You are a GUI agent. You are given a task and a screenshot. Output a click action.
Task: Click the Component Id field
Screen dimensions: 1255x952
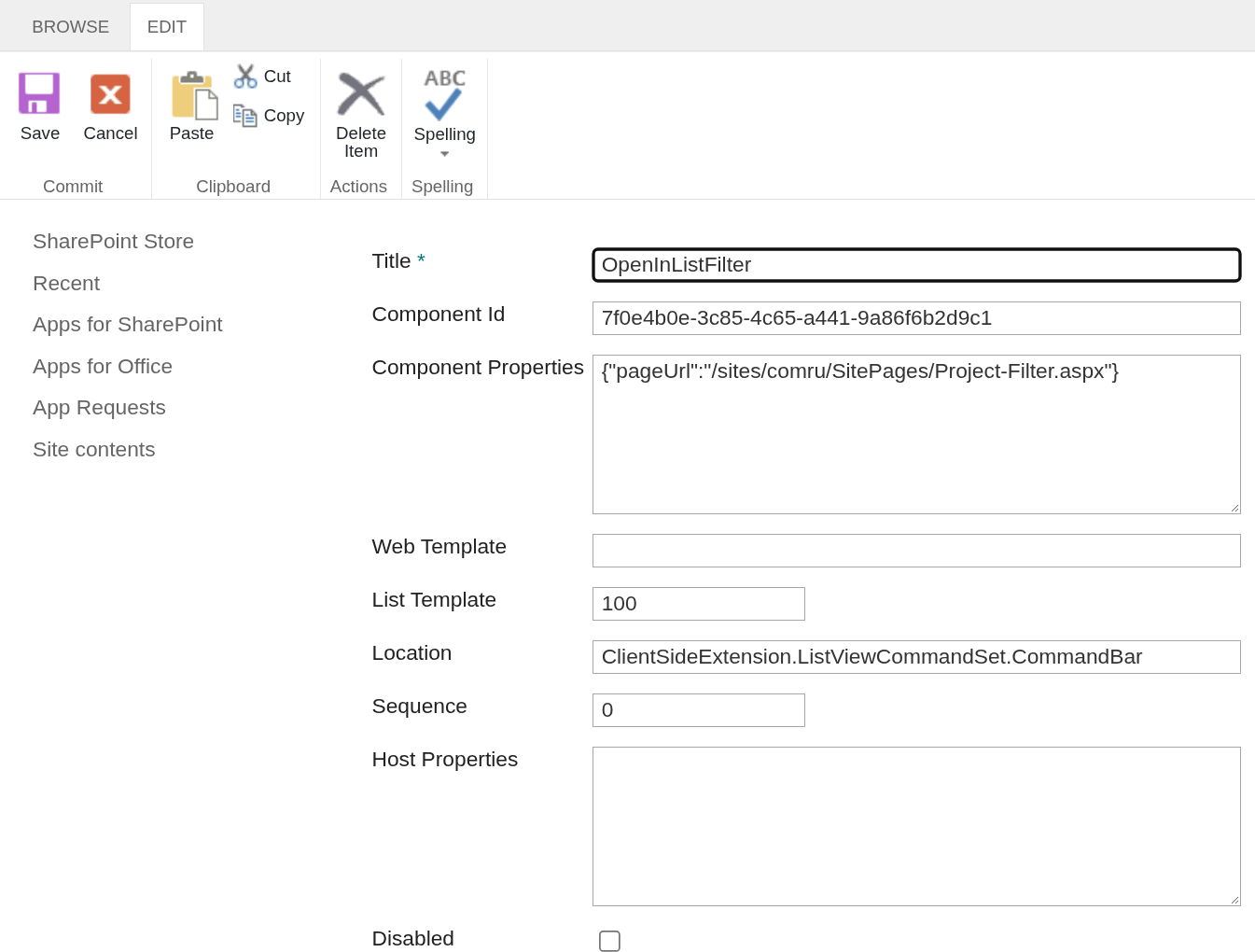coord(916,318)
